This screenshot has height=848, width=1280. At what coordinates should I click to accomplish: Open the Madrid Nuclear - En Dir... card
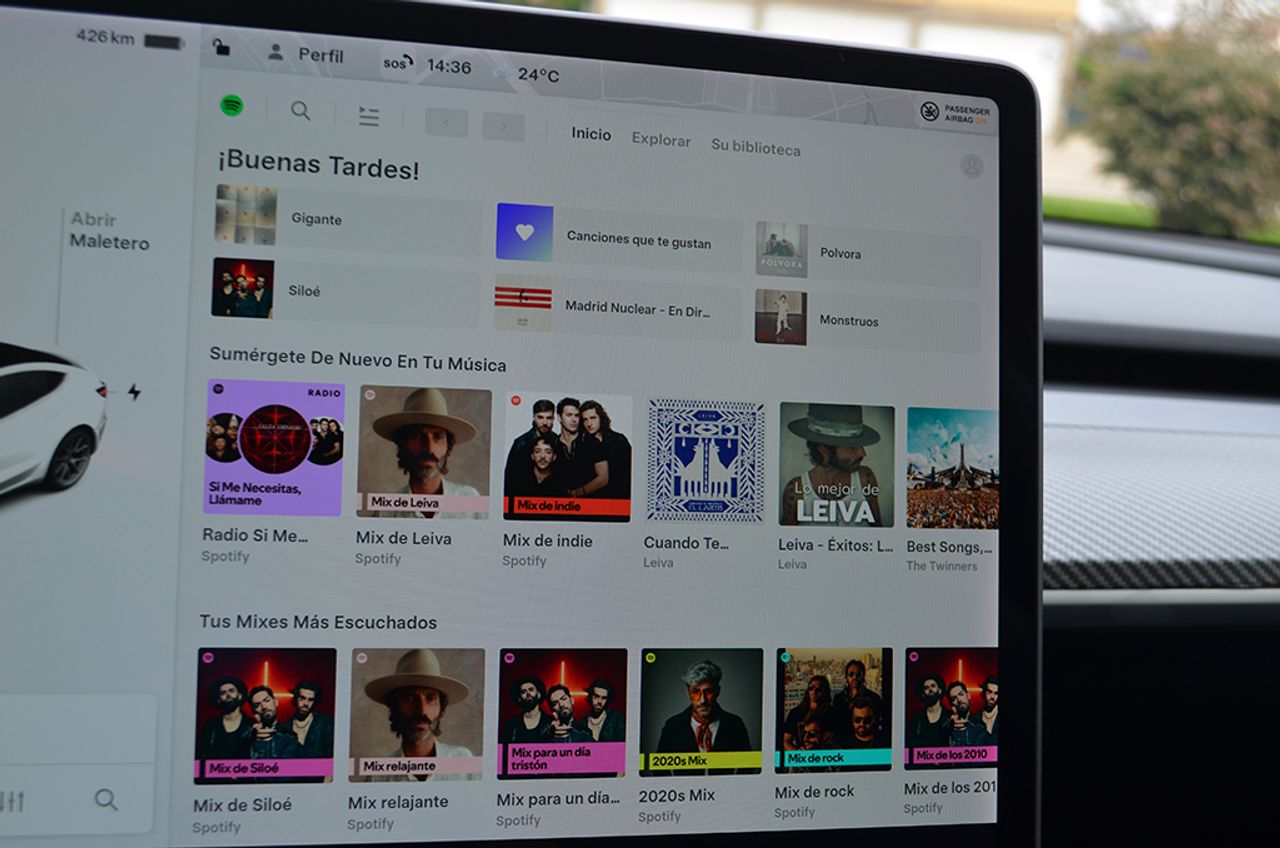(618, 306)
